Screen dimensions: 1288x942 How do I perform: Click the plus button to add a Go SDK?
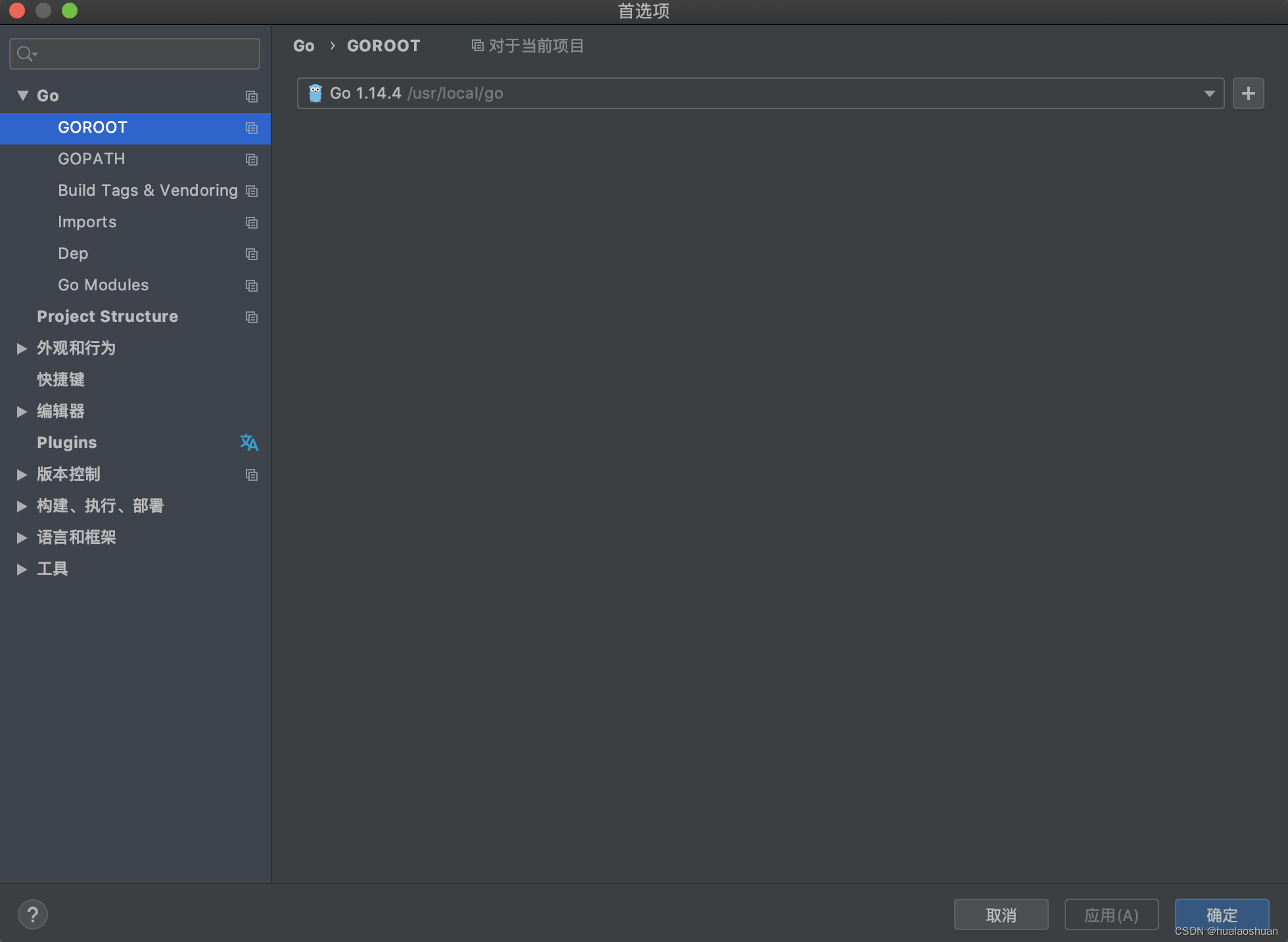click(1248, 93)
